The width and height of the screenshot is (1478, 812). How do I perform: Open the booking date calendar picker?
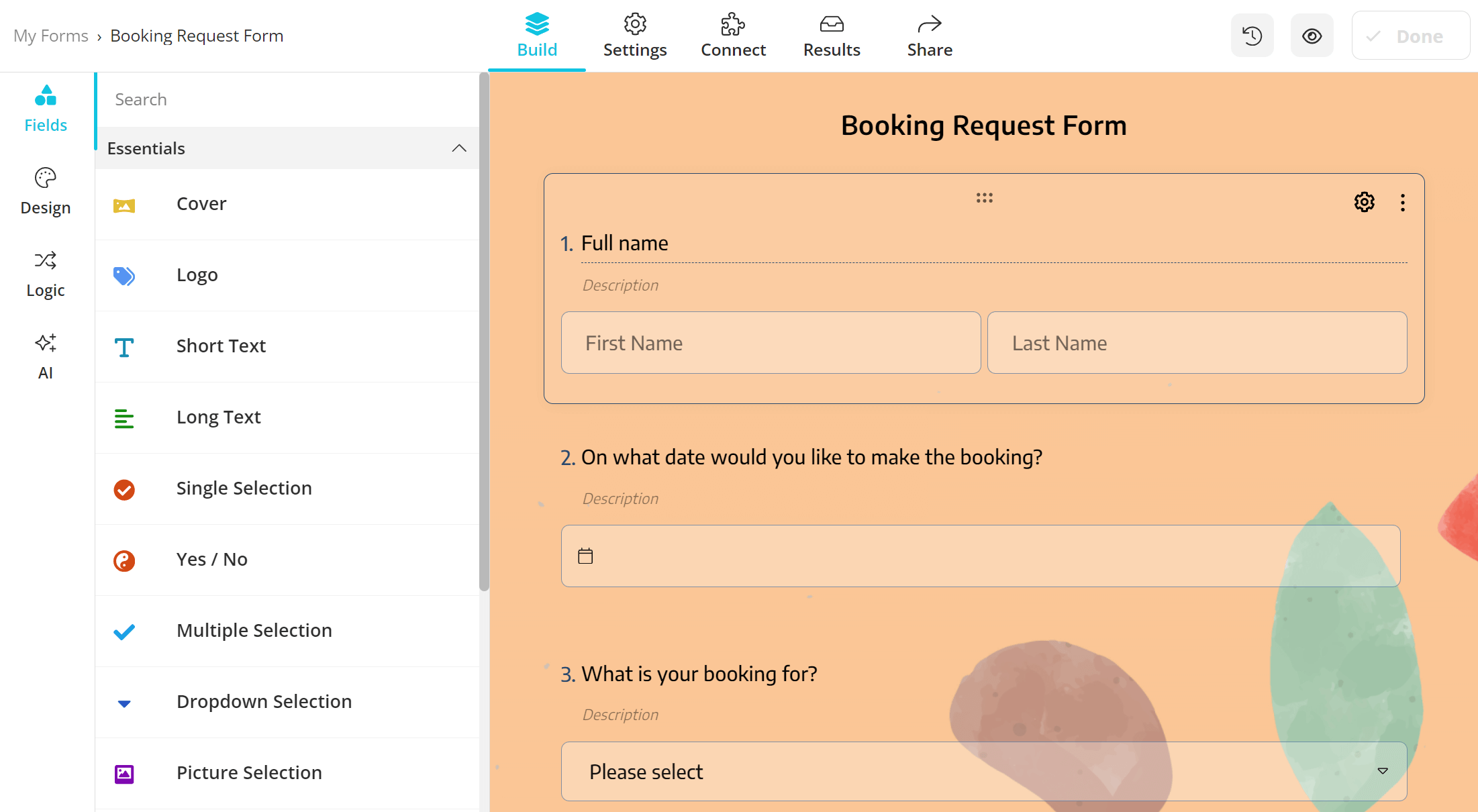(x=586, y=555)
